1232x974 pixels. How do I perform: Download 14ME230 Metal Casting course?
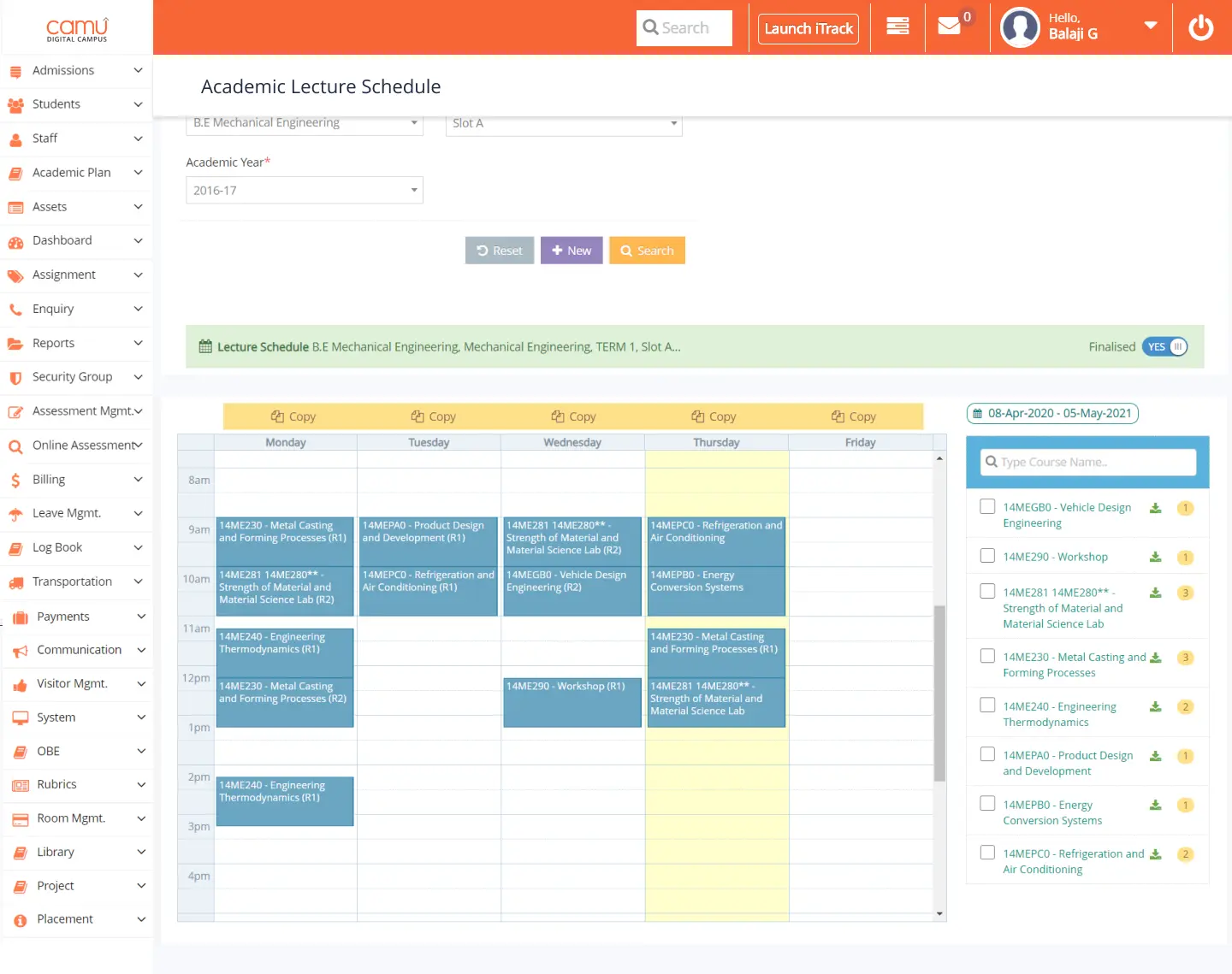(1155, 658)
